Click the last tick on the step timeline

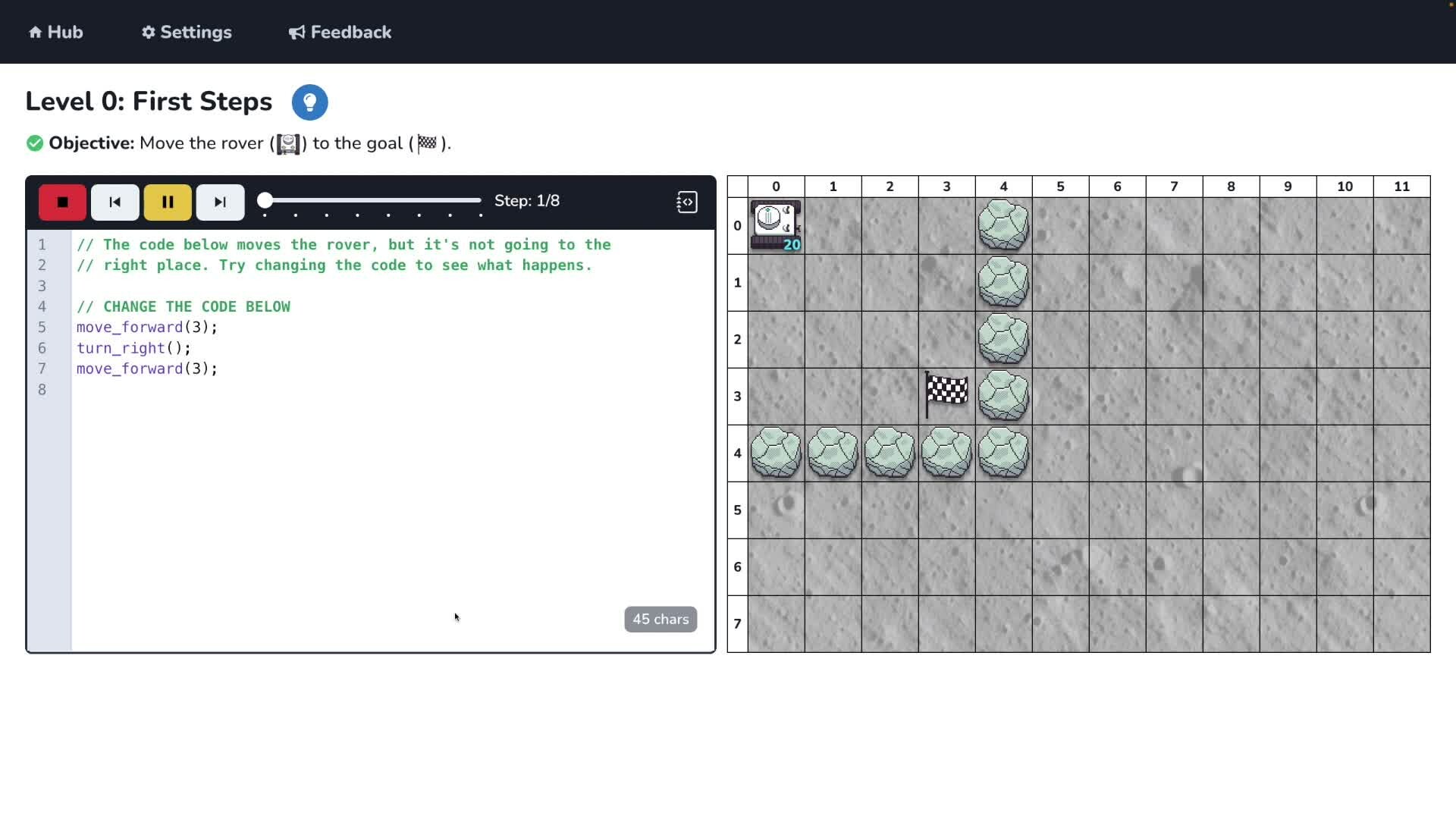481,215
